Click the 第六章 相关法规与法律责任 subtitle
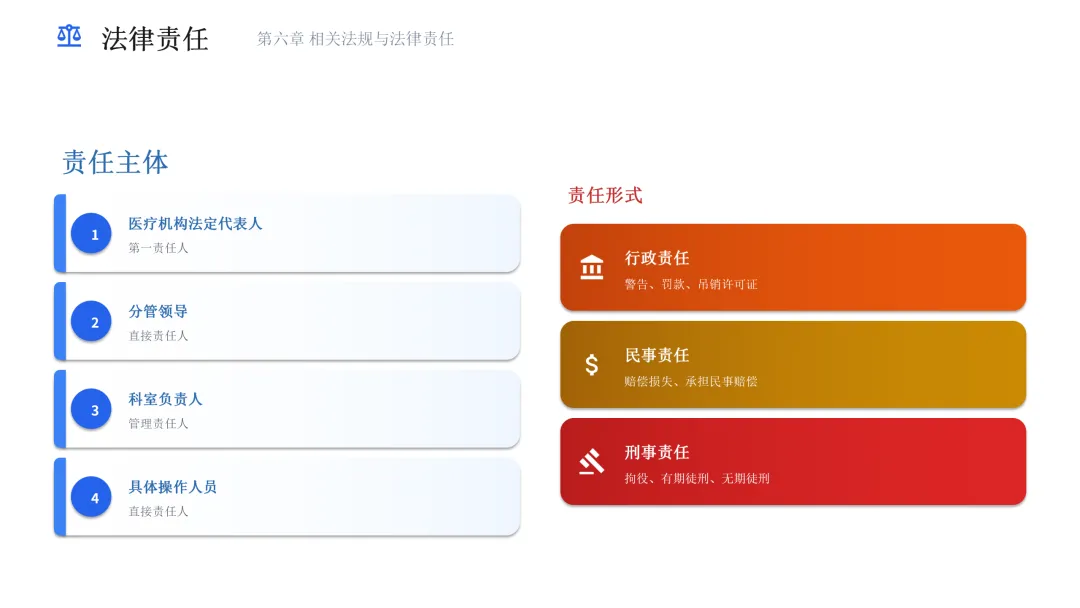 pyautogui.click(x=355, y=39)
